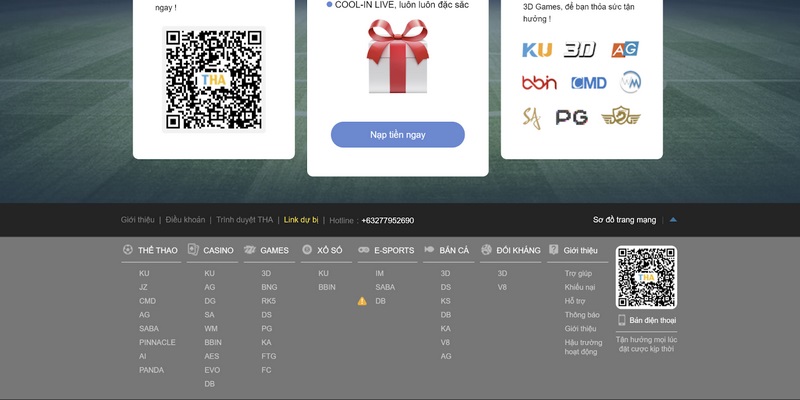Viewport: 800px width, 400px height.
Task: Open the Giới thiệu link in the dark bar
Action: (x=137, y=220)
